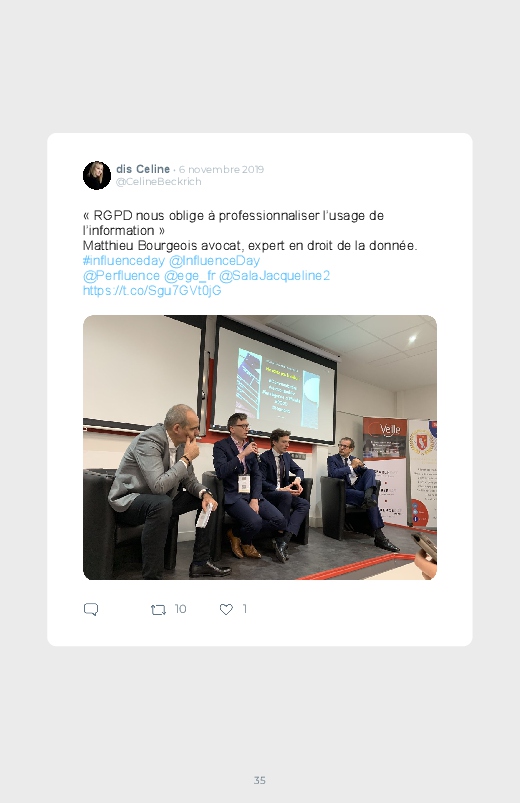Click the dis Celine display name
This screenshot has height=803, width=520.
pyautogui.click(x=143, y=169)
